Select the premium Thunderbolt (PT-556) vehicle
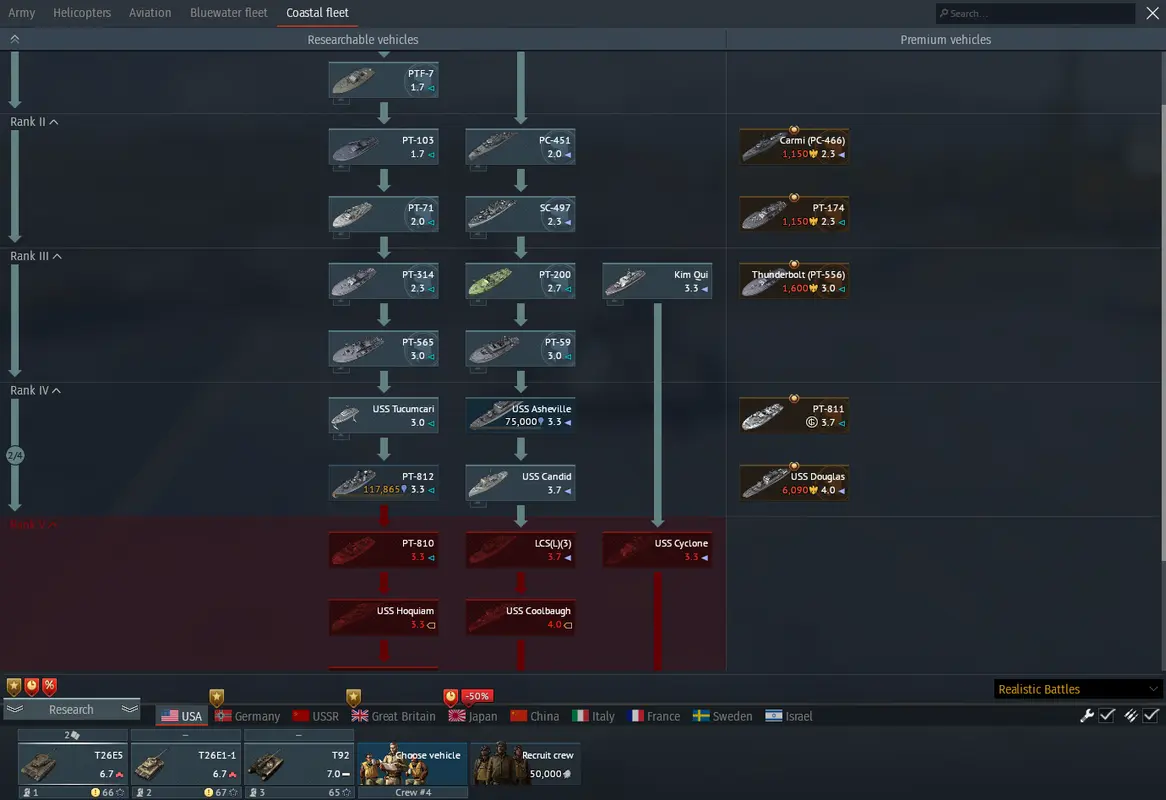Image resolution: width=1166 pixels, height=800 pixels. pos(794,282)
